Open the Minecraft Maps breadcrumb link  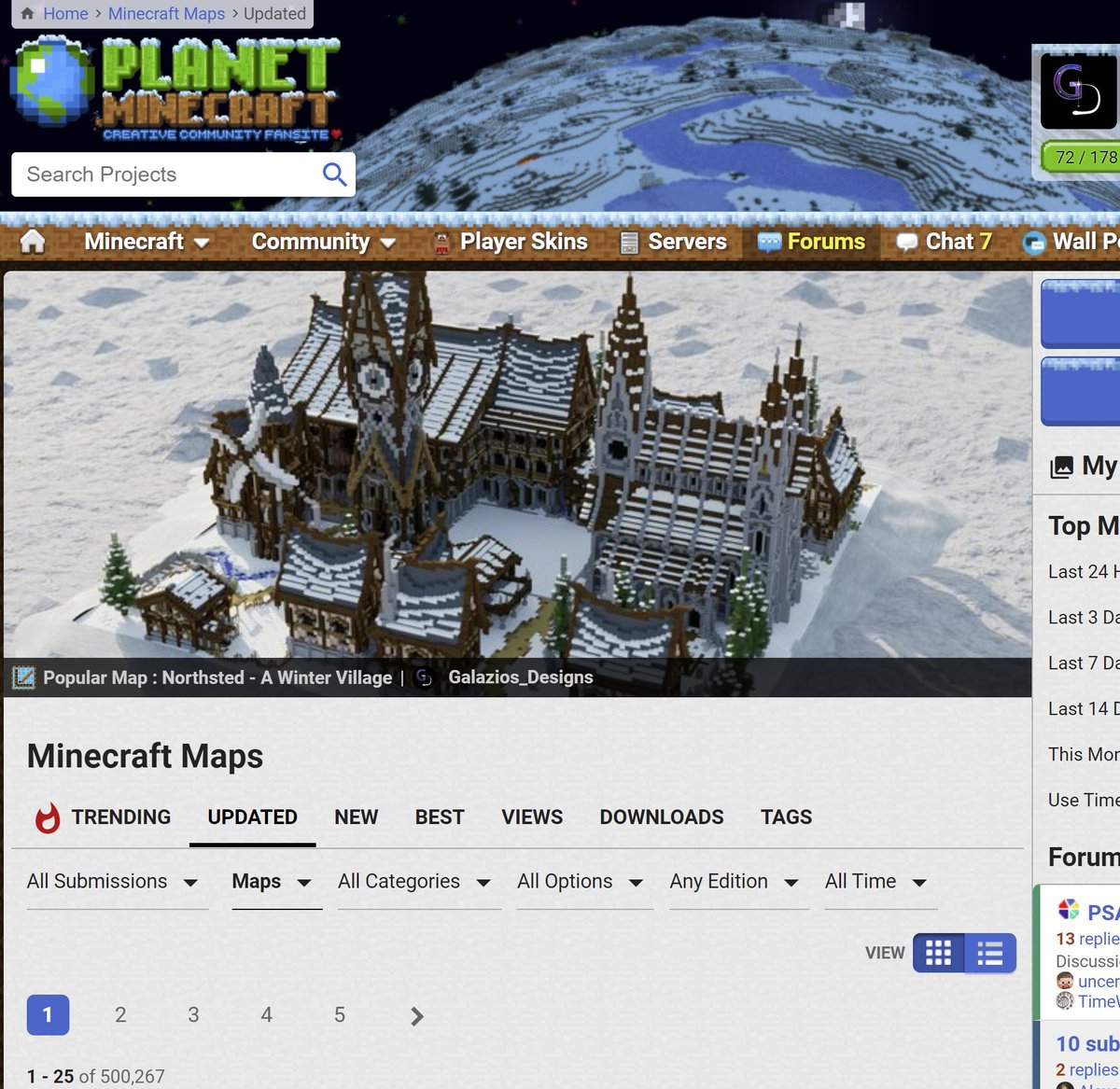point(166,14)
